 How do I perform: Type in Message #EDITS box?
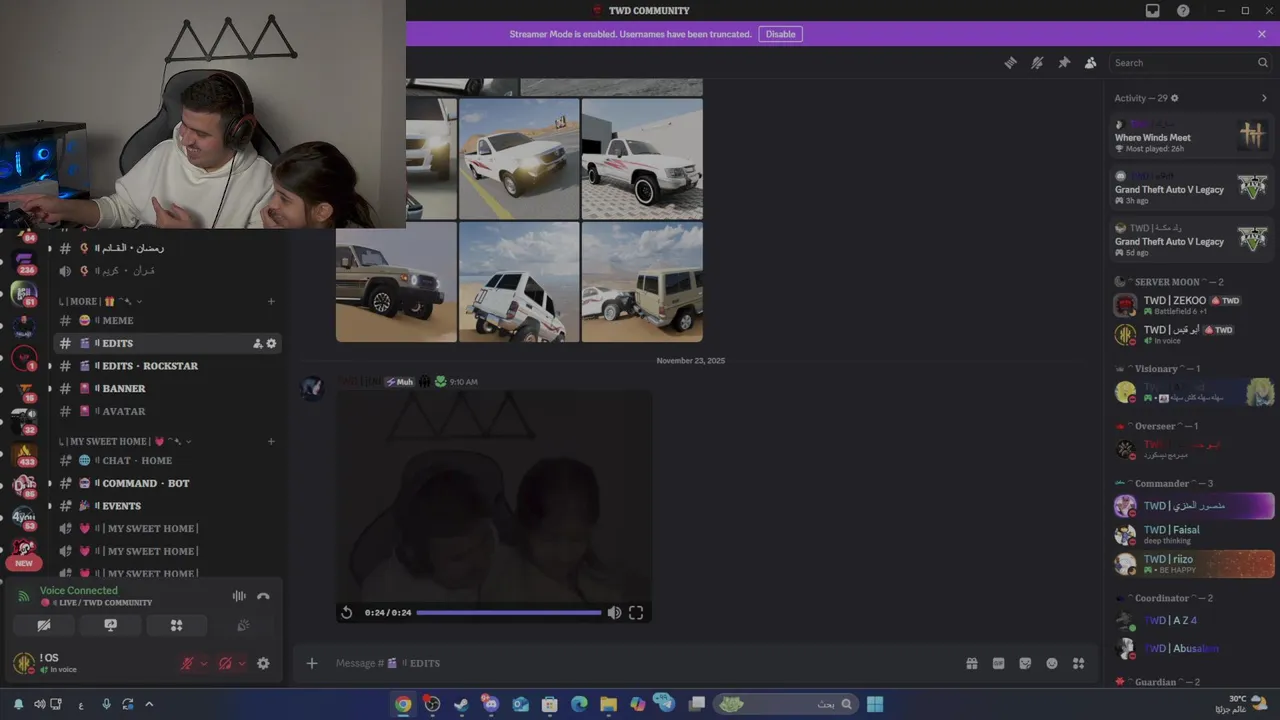pyautogui.click(x=640, y=663)
